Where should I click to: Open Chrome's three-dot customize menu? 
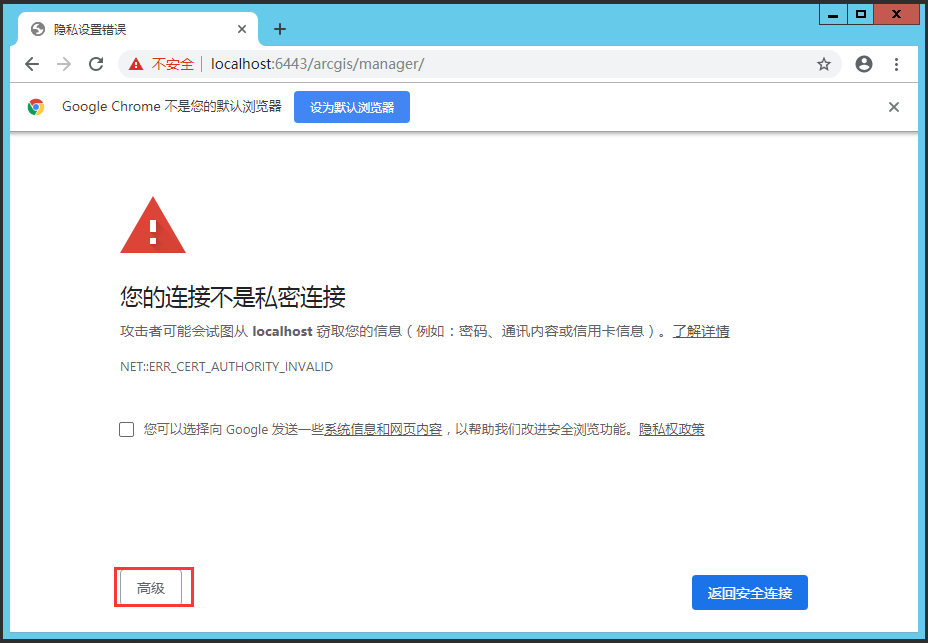(x=897, y=64)
